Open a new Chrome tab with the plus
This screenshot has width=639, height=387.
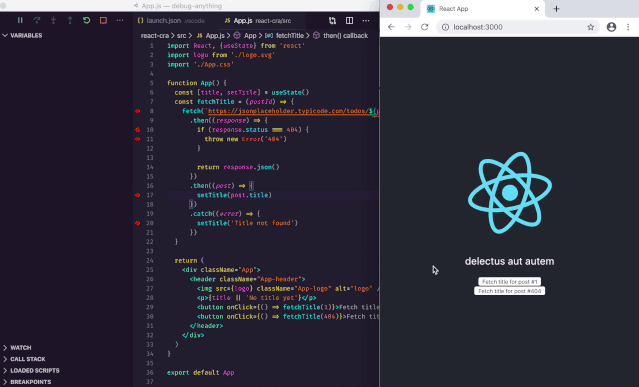pyautogui.click(x=556, y=9)
